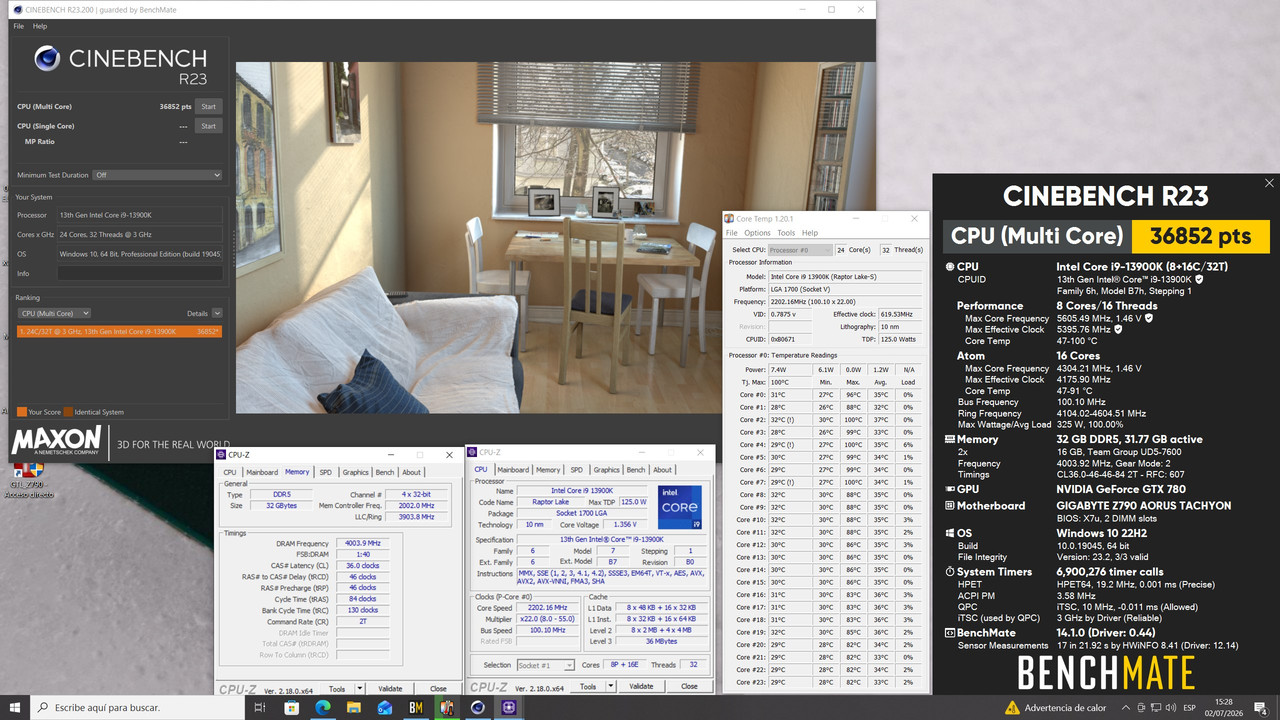1280x720 pixels.
Task: Open File Explorer from the taskbar
Action: click(x=353, y=707)
